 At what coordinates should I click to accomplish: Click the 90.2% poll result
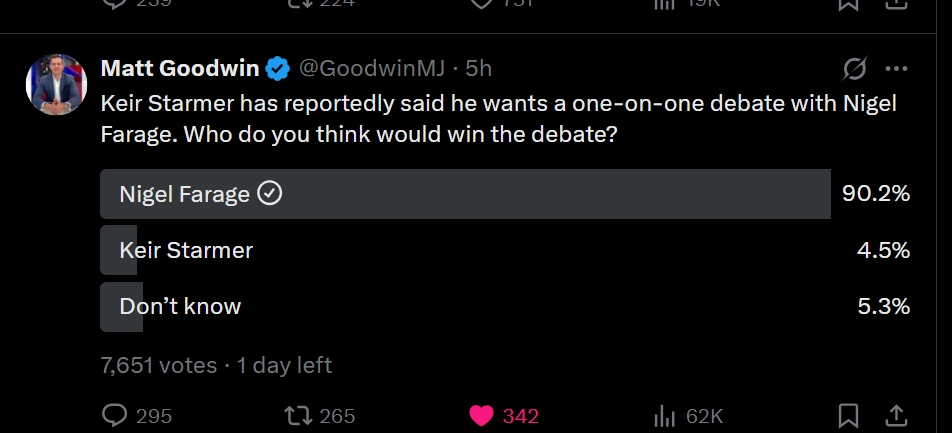pos(876,194)
